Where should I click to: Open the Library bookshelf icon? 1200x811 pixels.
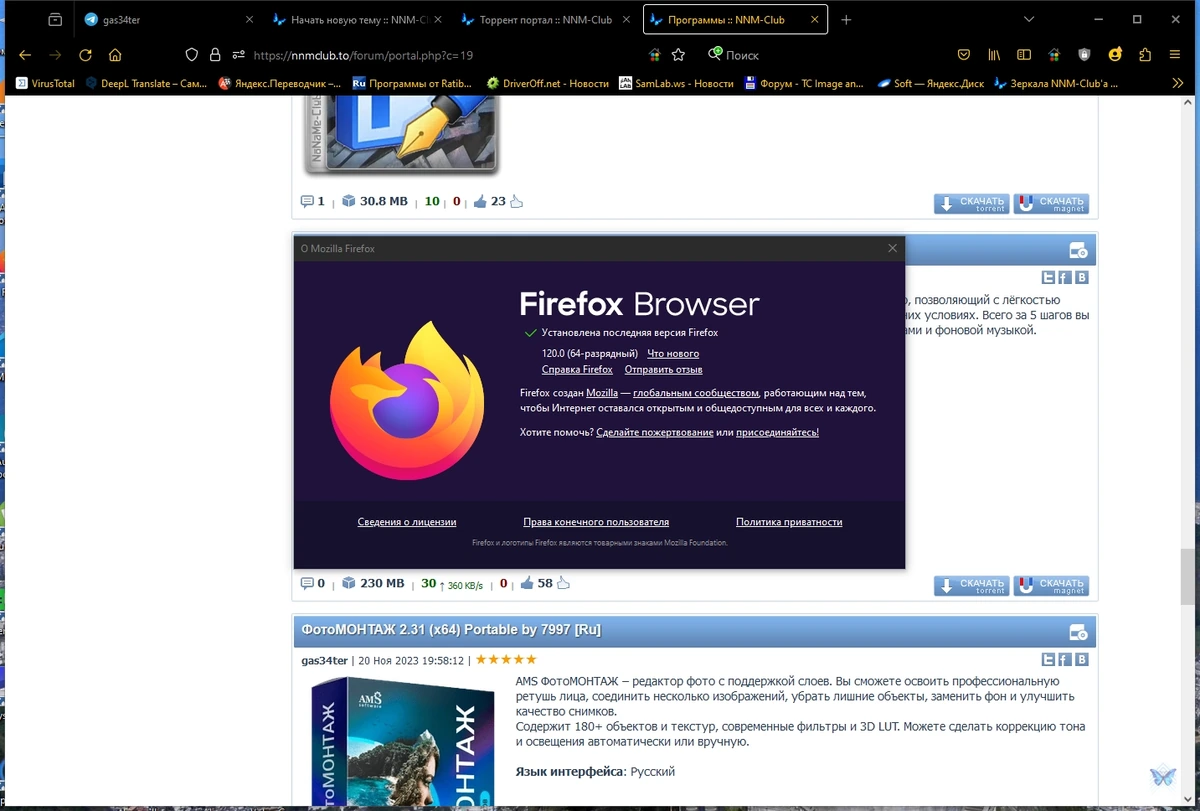(994, 55)
